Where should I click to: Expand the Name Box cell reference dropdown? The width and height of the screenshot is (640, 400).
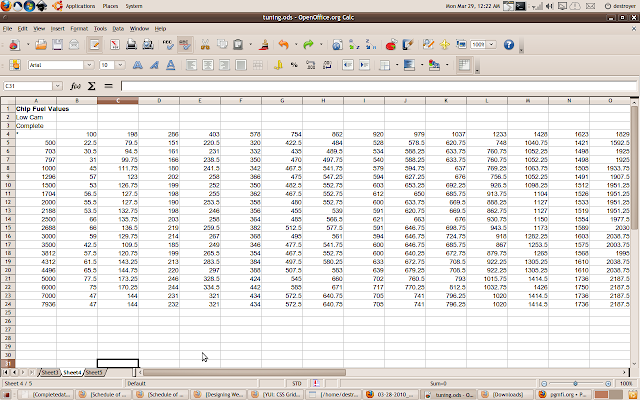coord(59,86)
